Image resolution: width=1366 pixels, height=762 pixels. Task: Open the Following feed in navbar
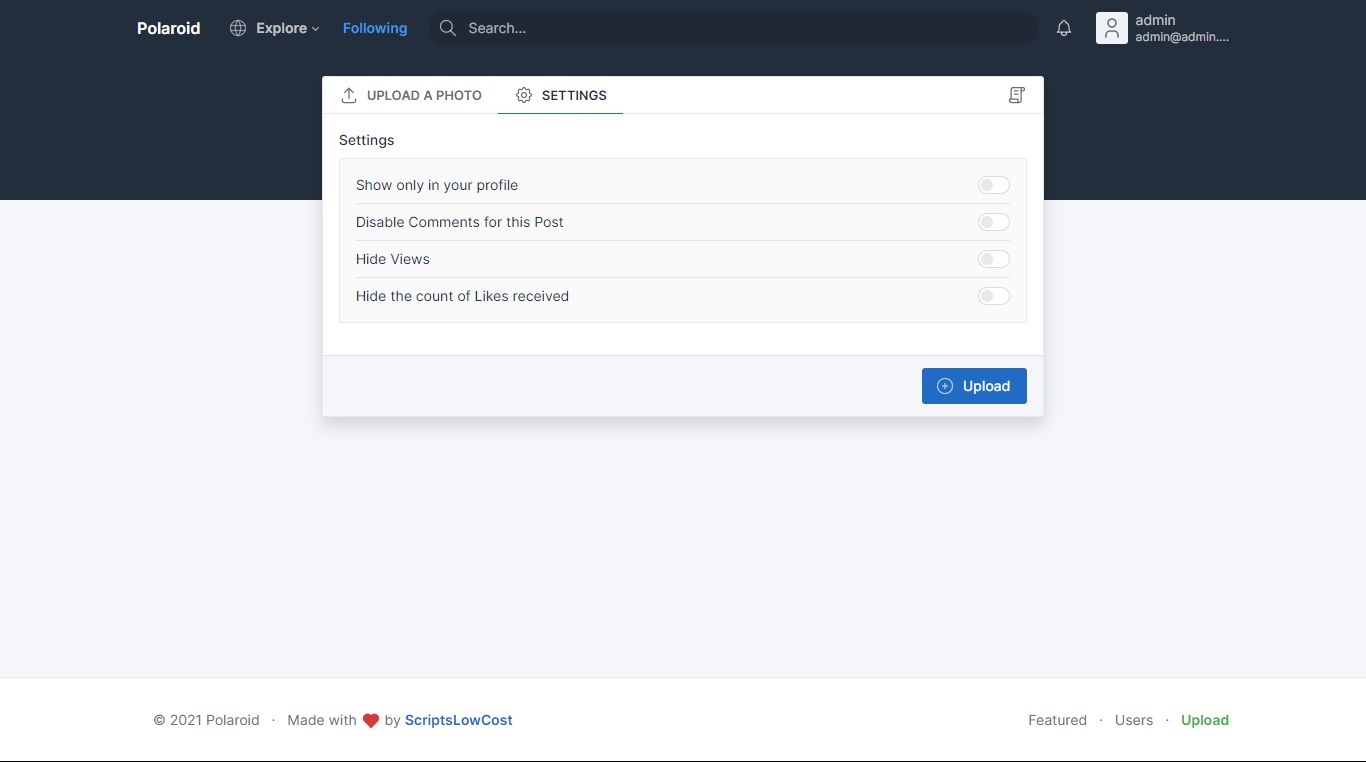tap(374, 28)
